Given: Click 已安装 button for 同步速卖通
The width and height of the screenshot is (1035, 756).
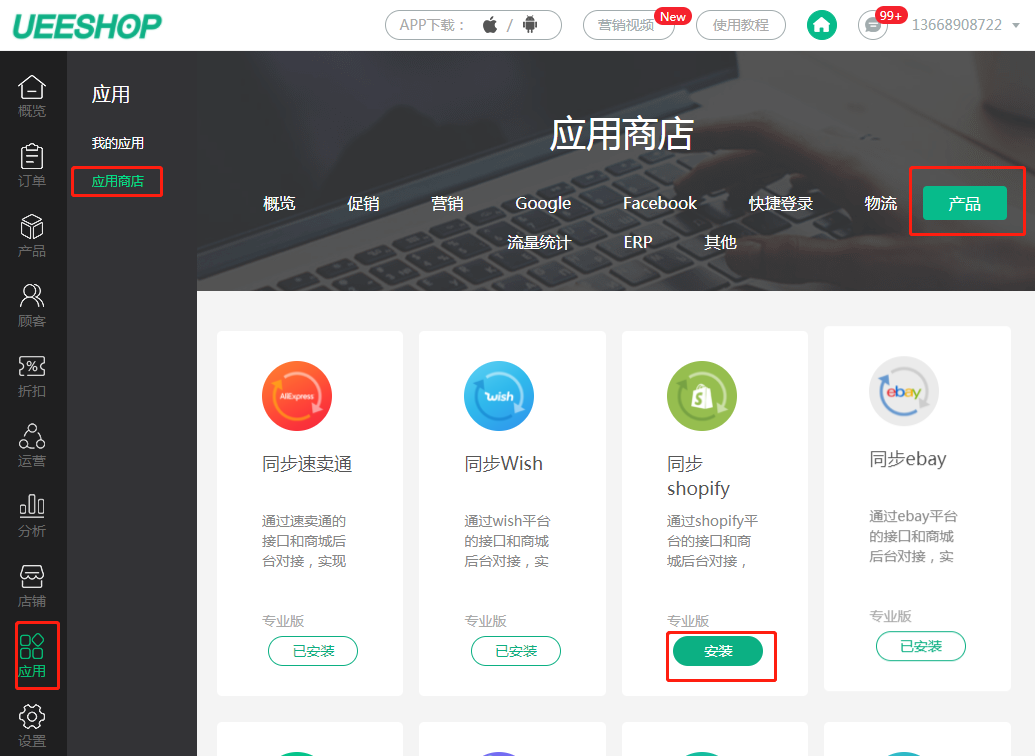Looking at the screenshot, I should (x=313, y=651).
